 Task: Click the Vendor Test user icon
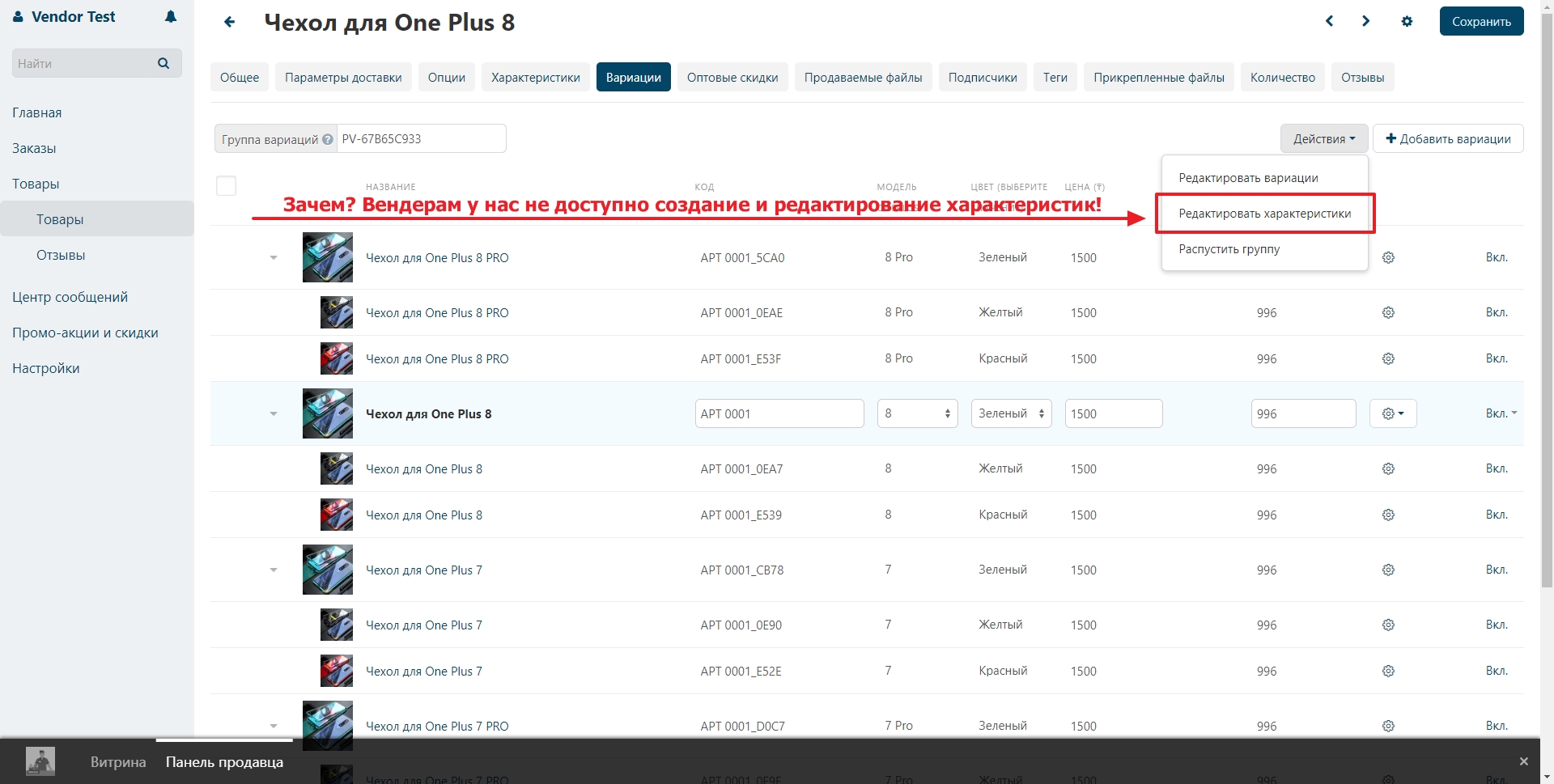click(x=18, y=16)
